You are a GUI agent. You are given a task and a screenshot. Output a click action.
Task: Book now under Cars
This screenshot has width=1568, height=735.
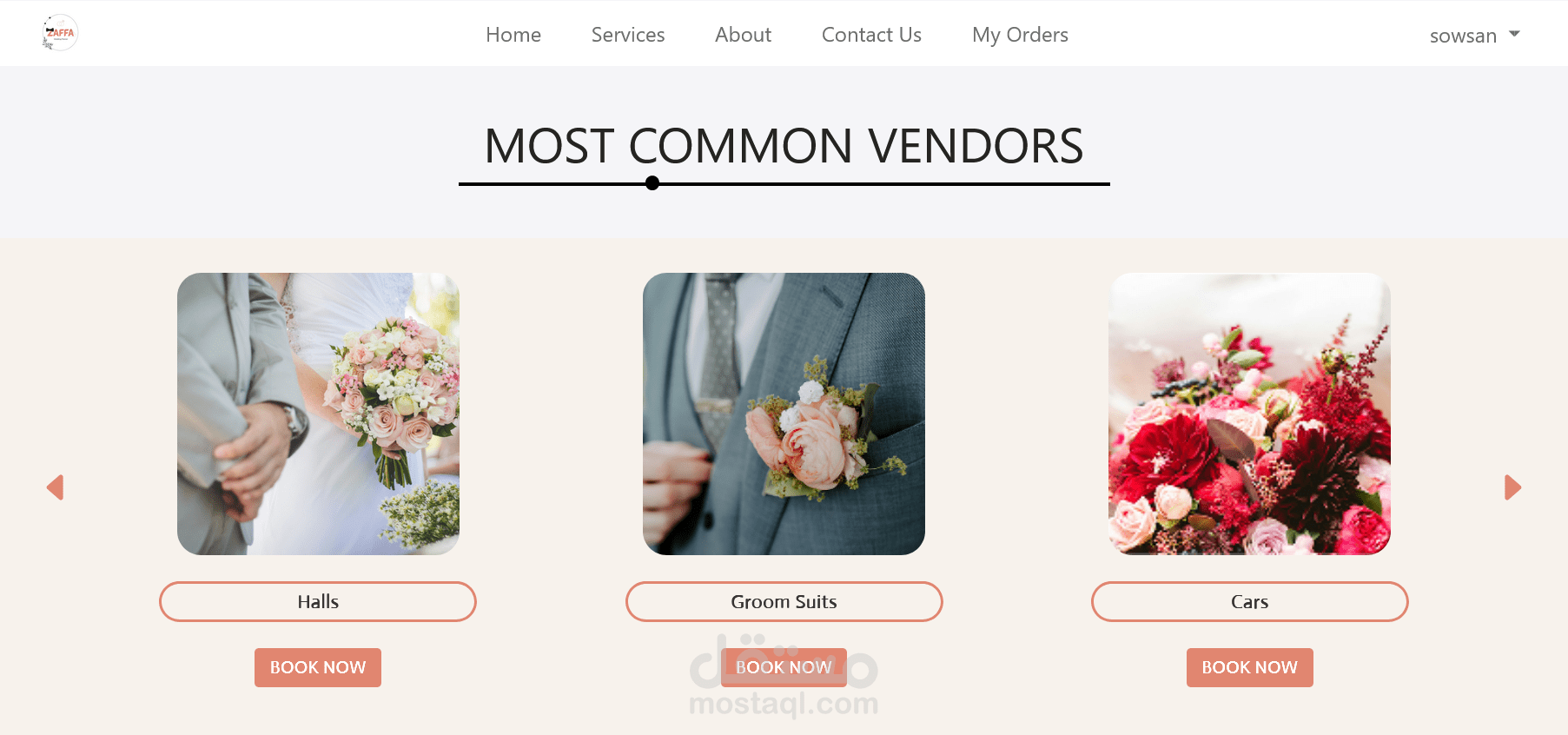point(1249,667)
